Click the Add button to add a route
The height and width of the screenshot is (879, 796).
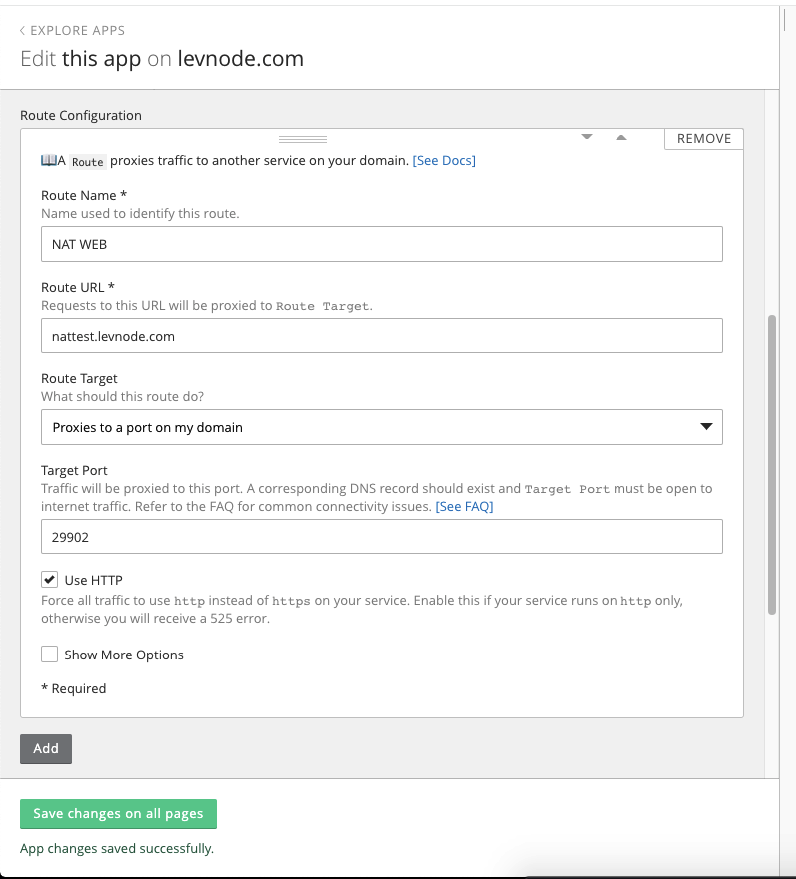click(46, 748)
